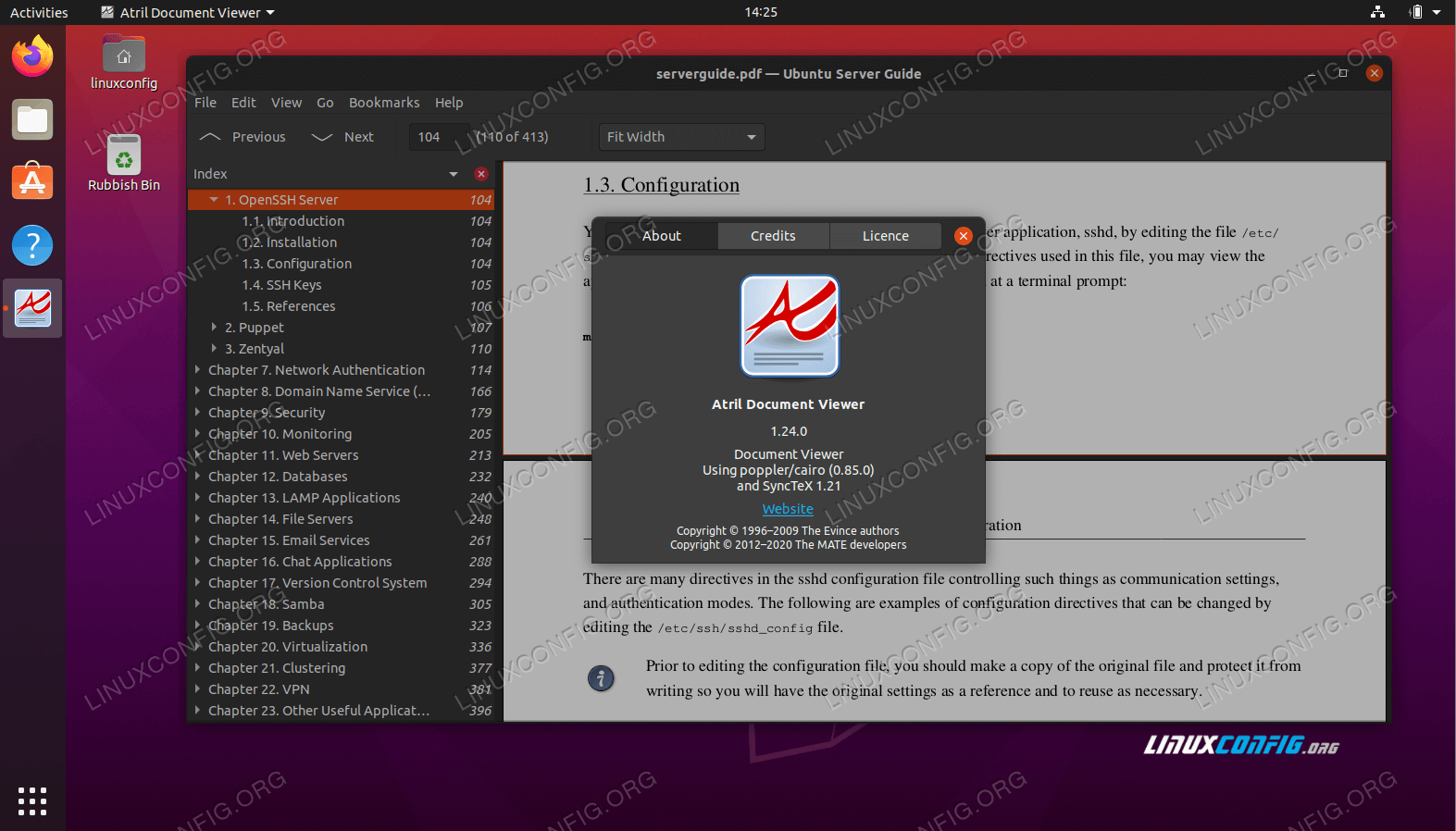This screenshot has height=831, width=1456.
Task: Click the Activities button
Action: tap(39, 12)
